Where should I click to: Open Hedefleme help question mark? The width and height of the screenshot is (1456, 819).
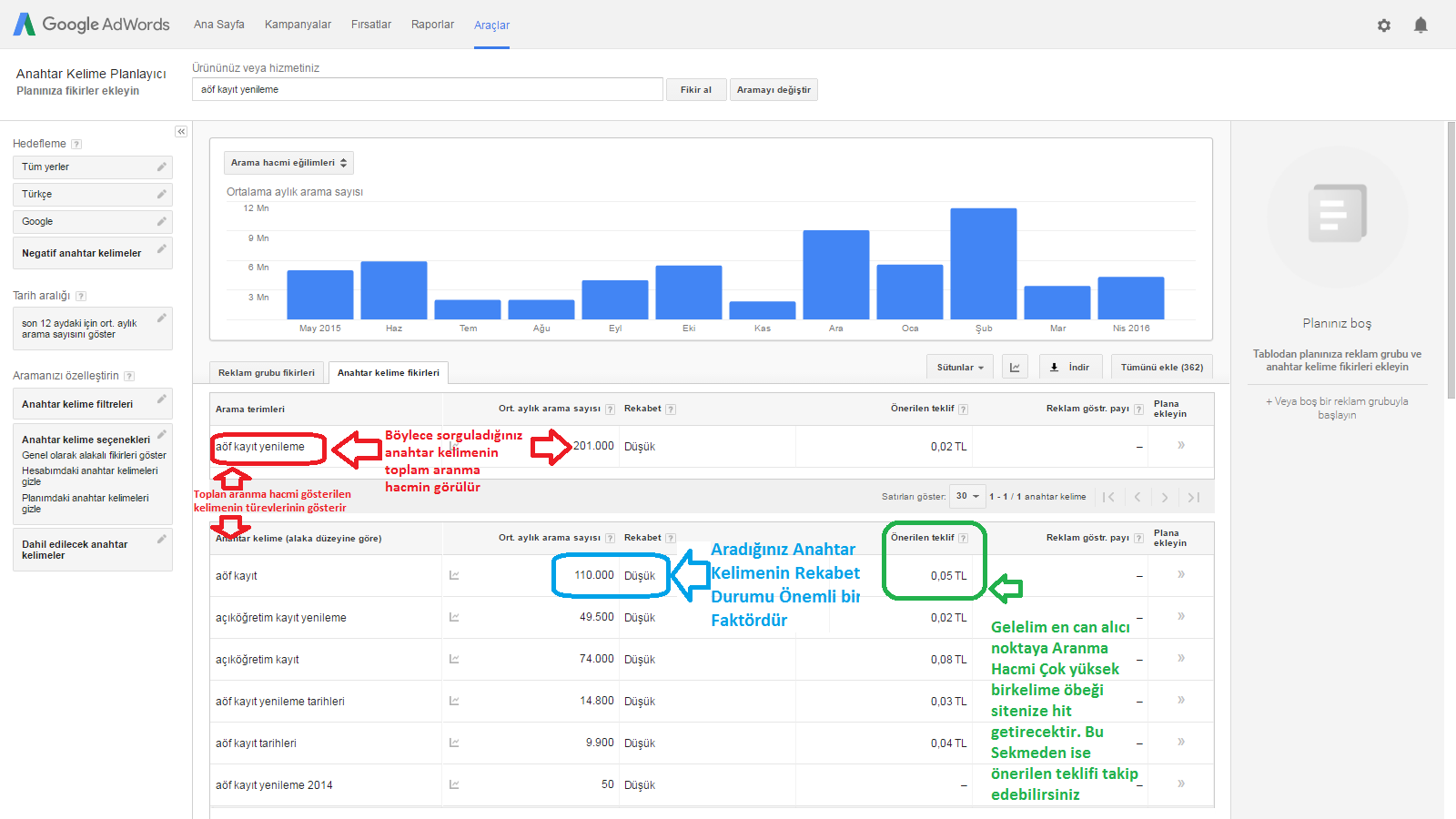pyautogui.click(x=76, y=144)
